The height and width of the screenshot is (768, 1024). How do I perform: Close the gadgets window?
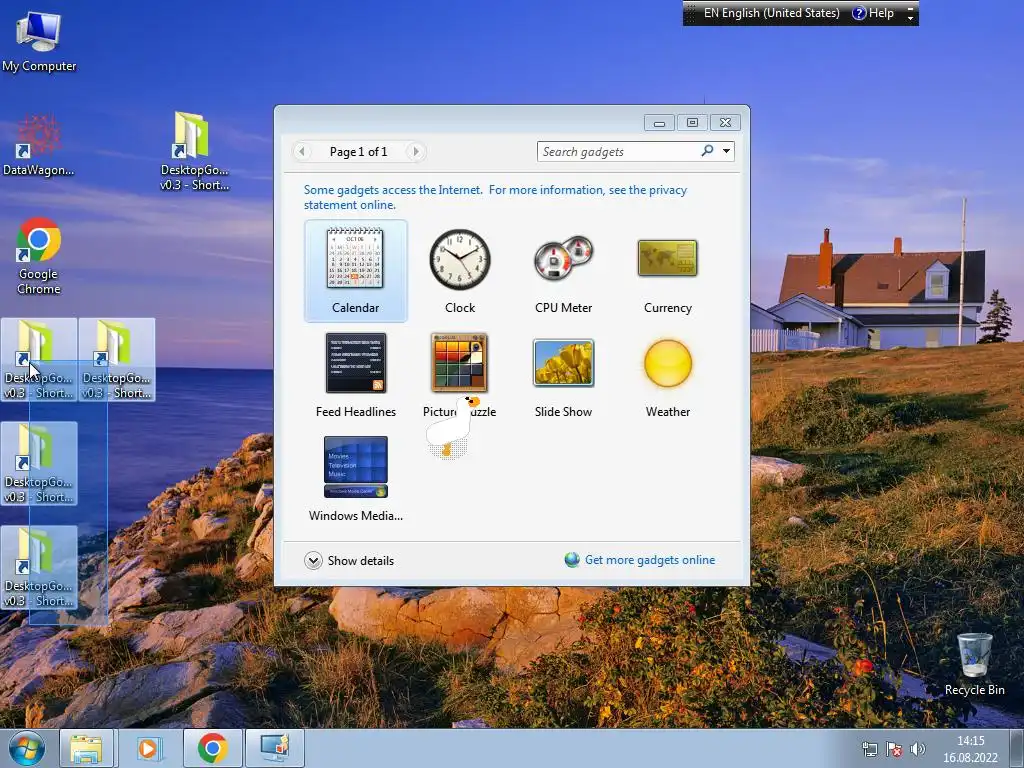726,123
